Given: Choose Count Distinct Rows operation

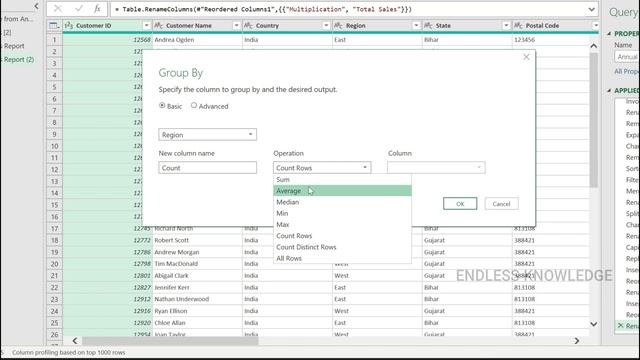Looking at the screenshot, I should (x=342, y=247).
